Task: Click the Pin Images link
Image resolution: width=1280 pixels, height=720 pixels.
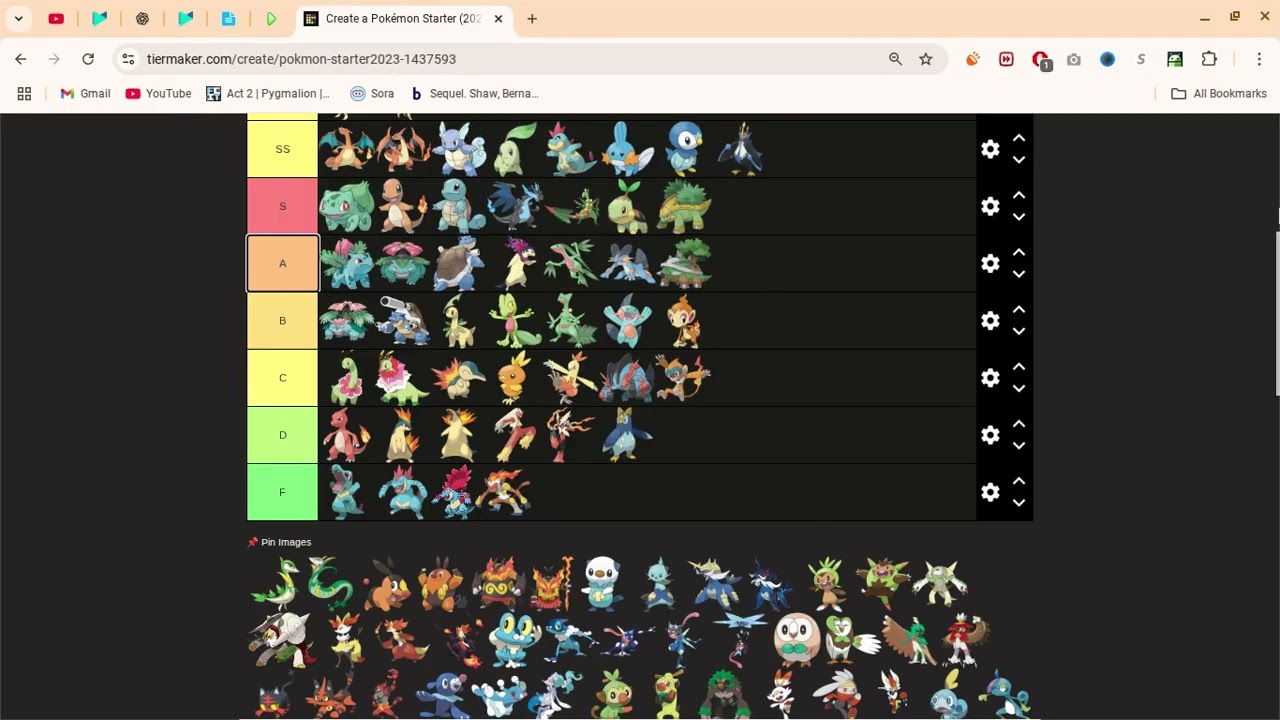Action: pyautogui.click(x=280, y=542)
